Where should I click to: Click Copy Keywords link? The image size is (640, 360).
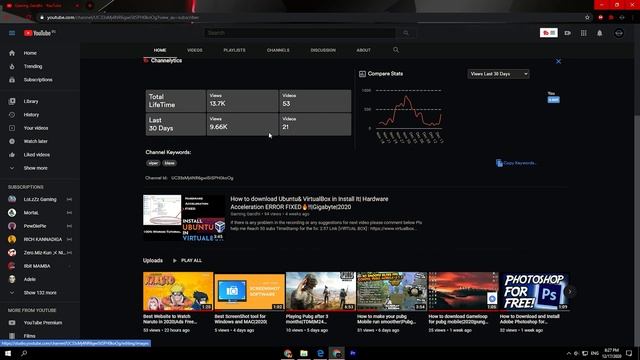[516, 163]
